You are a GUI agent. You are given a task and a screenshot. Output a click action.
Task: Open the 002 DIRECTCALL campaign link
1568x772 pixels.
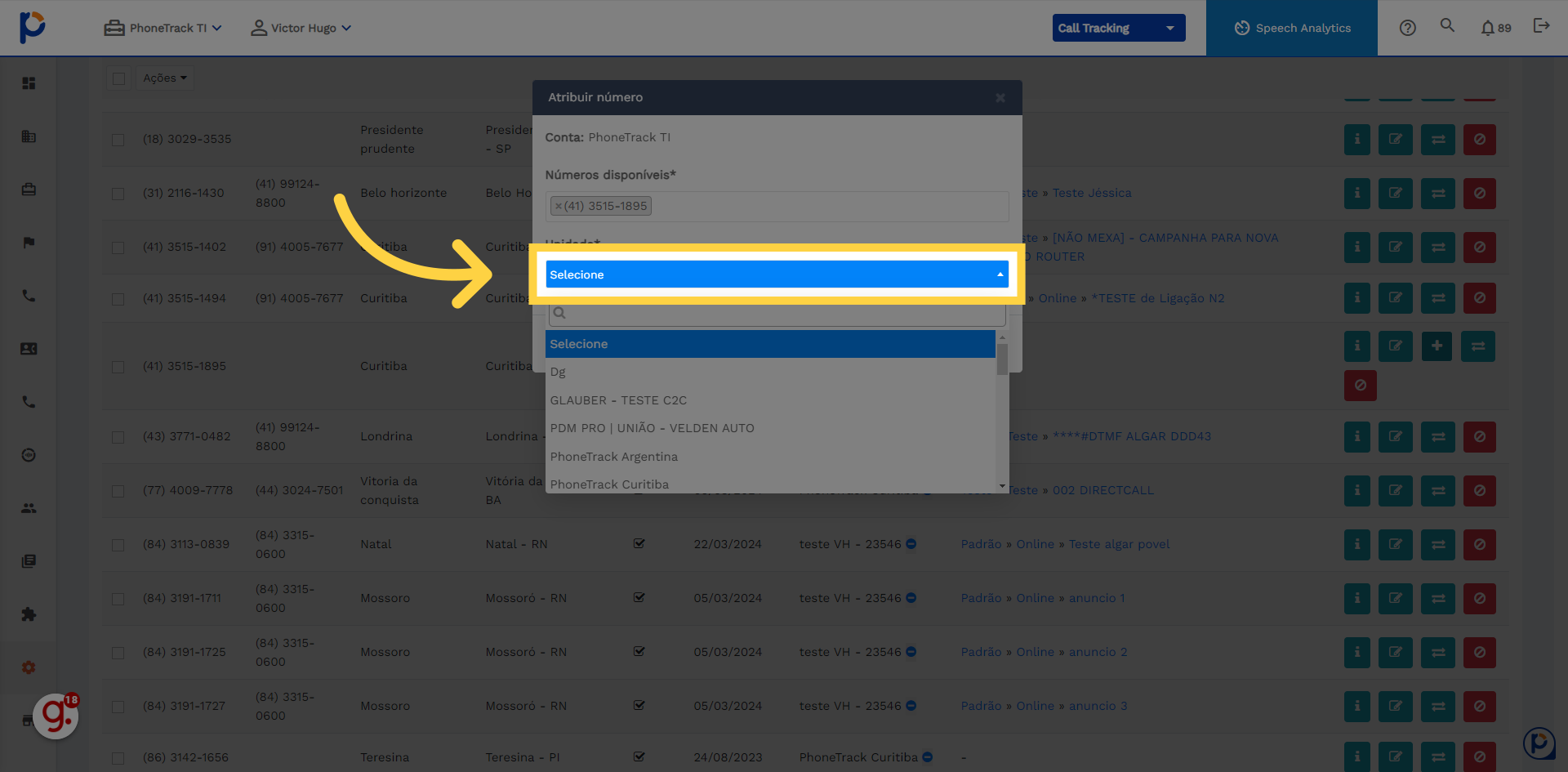tap(1102, 490)
